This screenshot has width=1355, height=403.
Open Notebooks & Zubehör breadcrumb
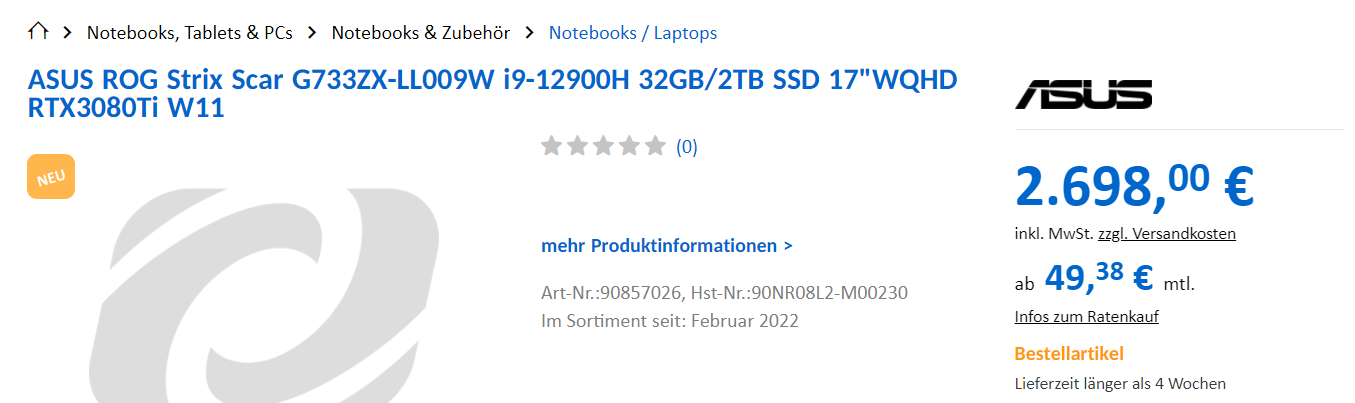pos(421,33)
